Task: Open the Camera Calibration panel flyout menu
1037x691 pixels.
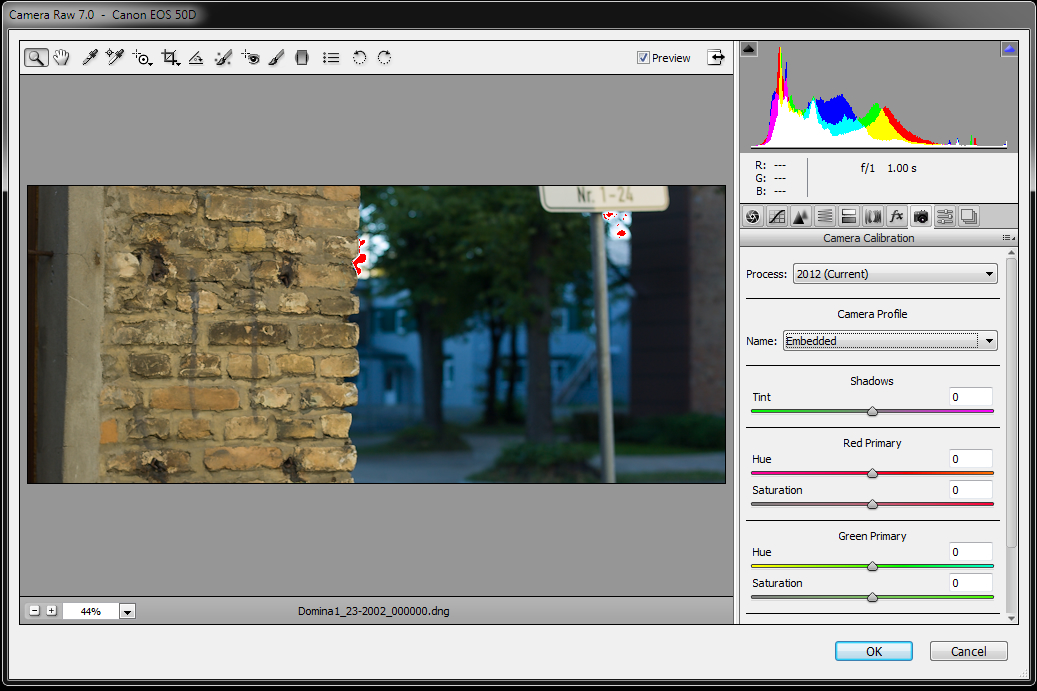Action: [1009, 237]
